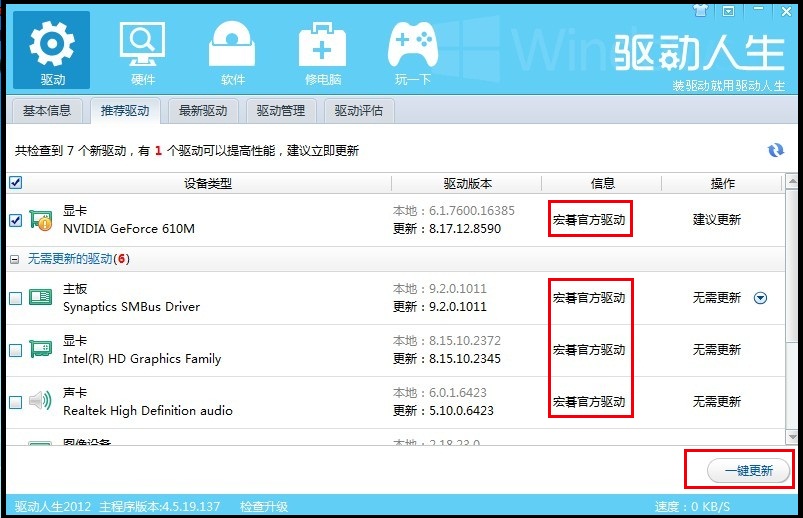Viewport: 803px width, 518px height.
Task: Uncheck the NVIDIA GeForce 610M checkbox
Action: point(16,220)
